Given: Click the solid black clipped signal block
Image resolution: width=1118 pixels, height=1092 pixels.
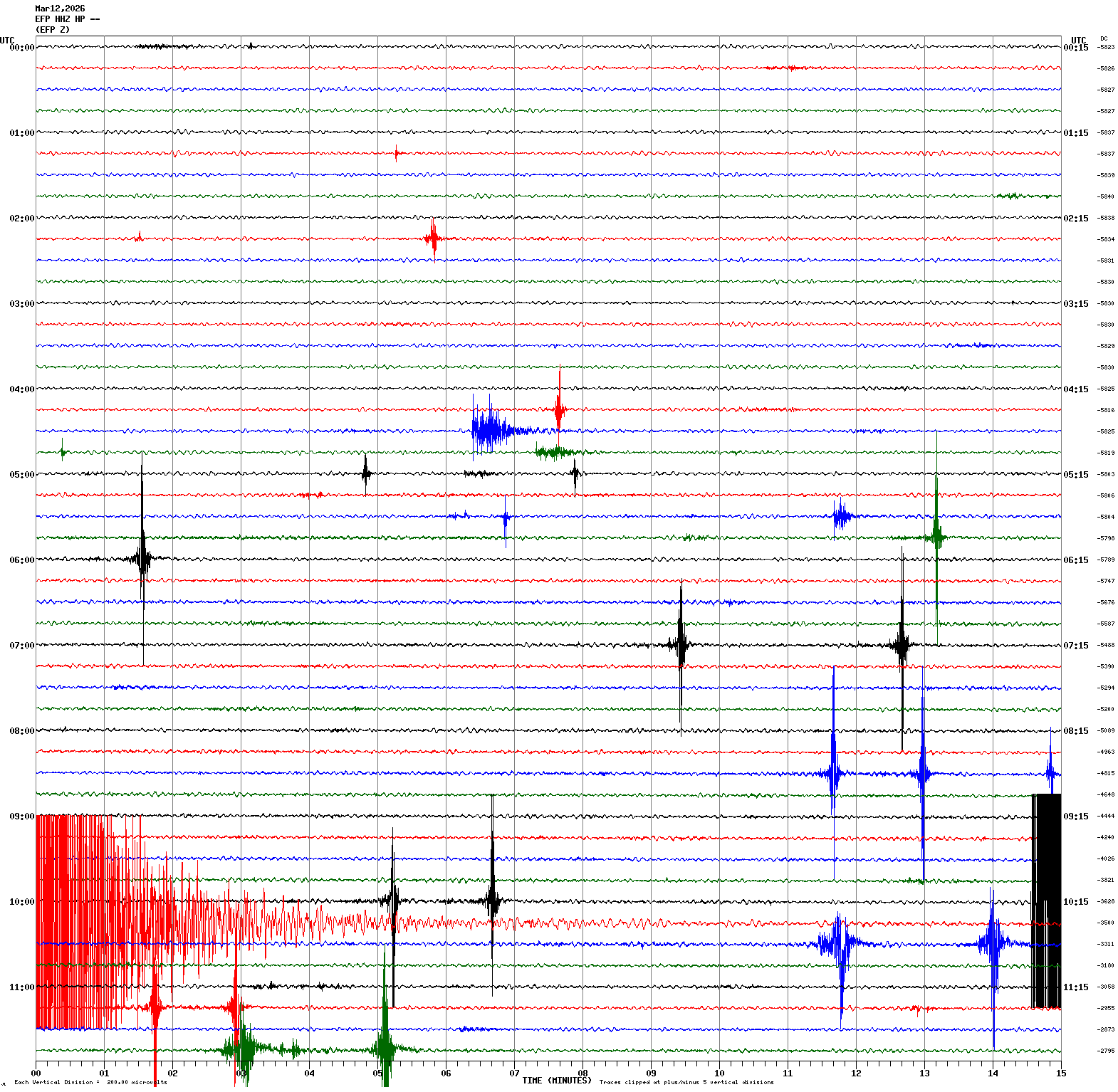Looking at the screenshot, I should coord(1047,901).
